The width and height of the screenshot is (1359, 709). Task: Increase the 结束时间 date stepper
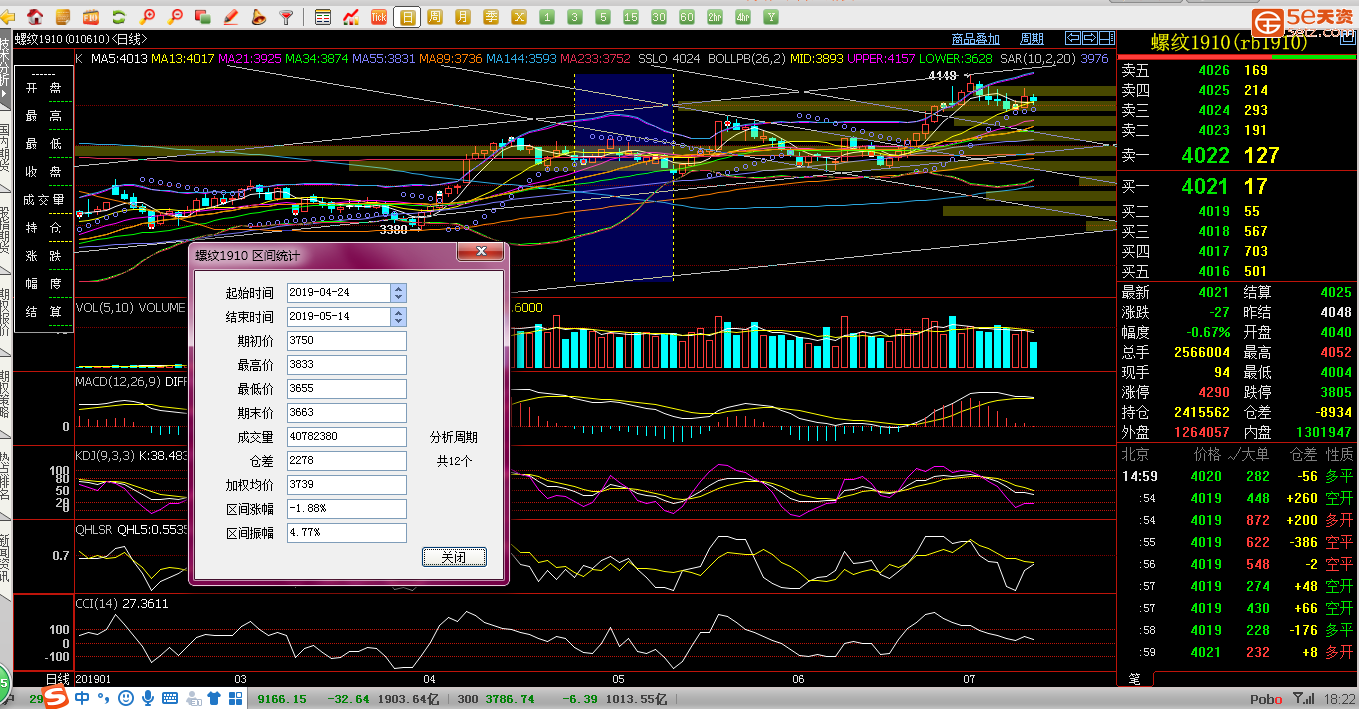[399, 312]
